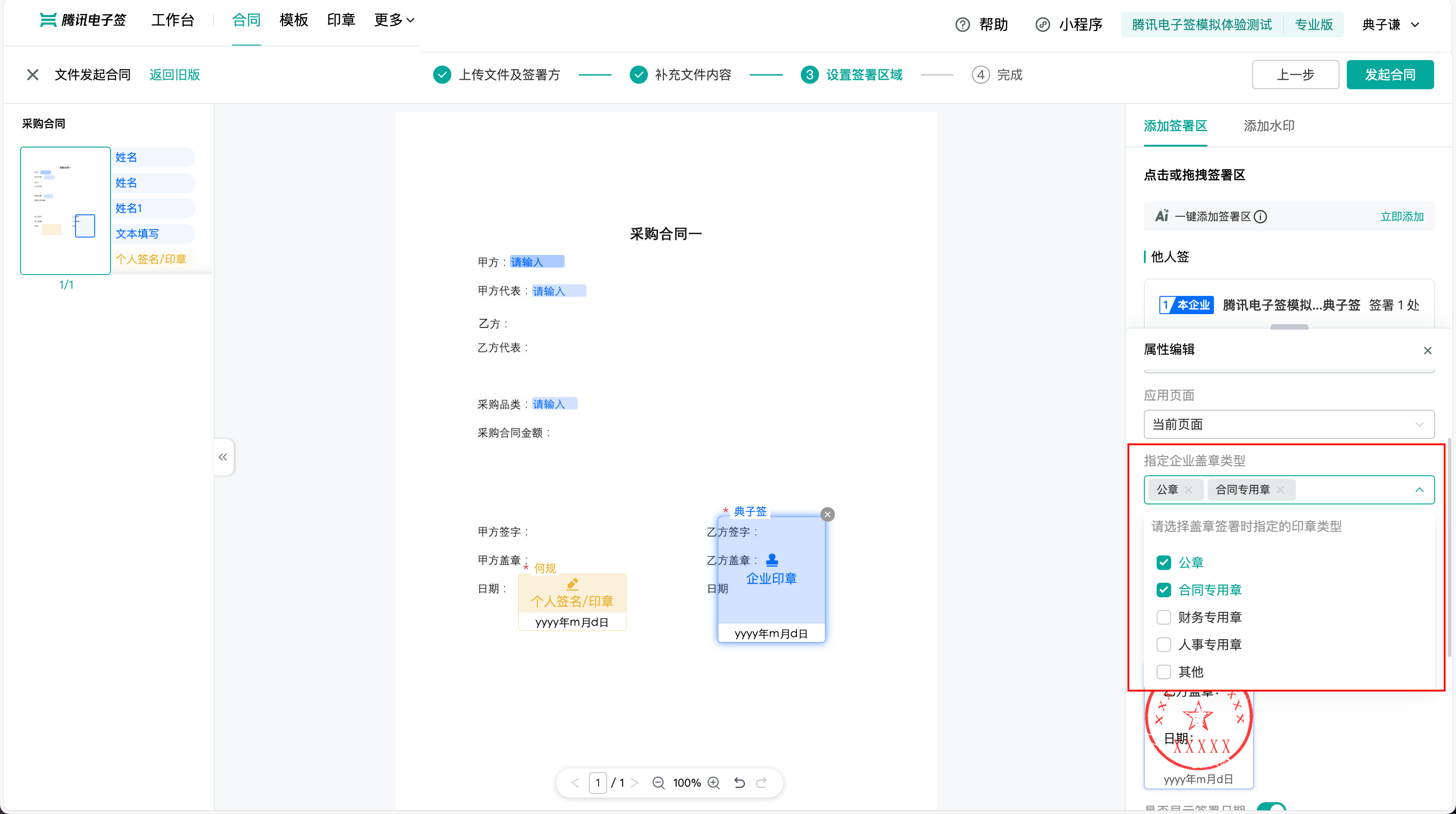This screenshot has height=814, width=1456.
Task: Switch to the 添加水印 tab
Action: tap(1269, 126)
